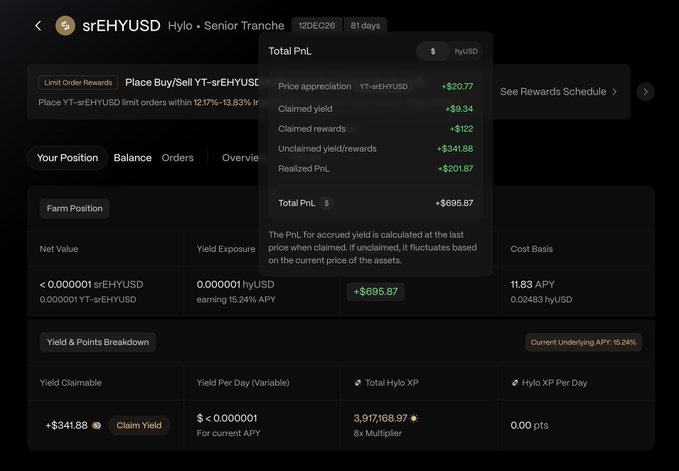Click the 'earning 15.24% APY' text
Image resolution: width=679 pixels, height=471 pixels.
(236, 300)
